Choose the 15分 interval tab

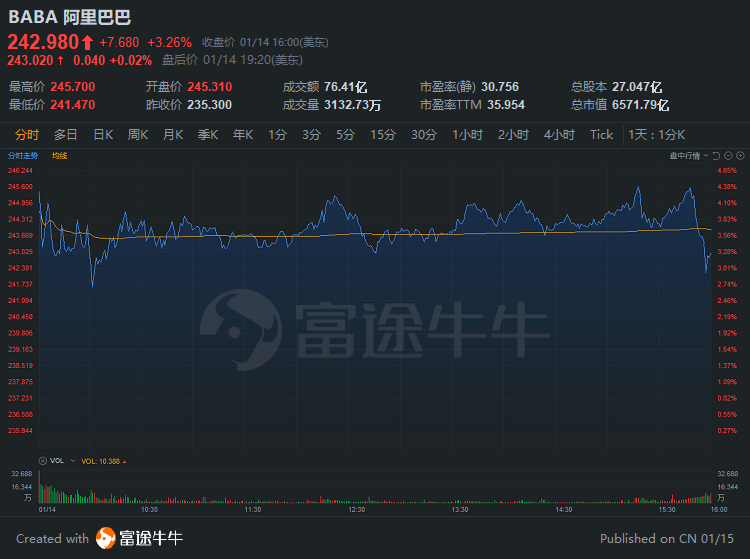383,135
